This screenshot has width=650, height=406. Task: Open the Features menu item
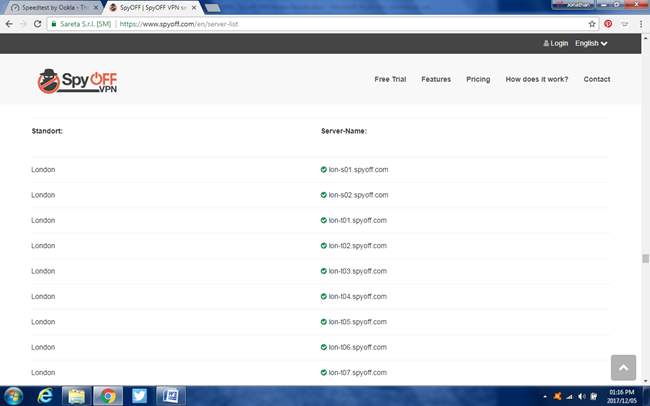(436, 79)
